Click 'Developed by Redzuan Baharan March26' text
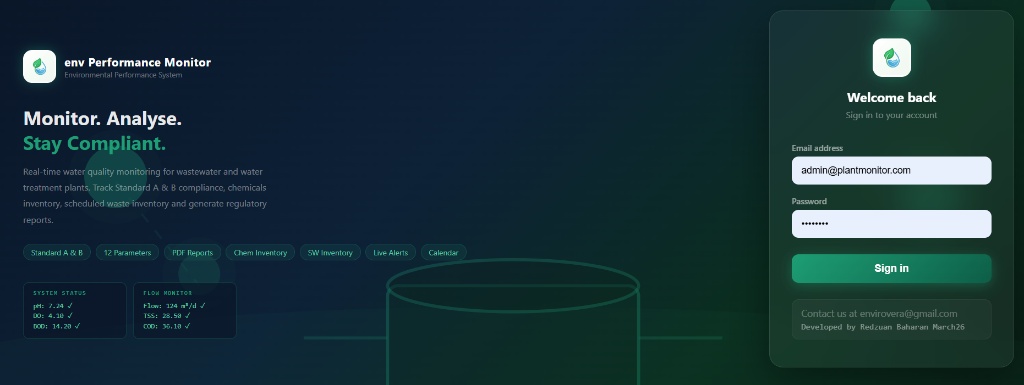Viewport: 1024px width, 385px height. 882,327
